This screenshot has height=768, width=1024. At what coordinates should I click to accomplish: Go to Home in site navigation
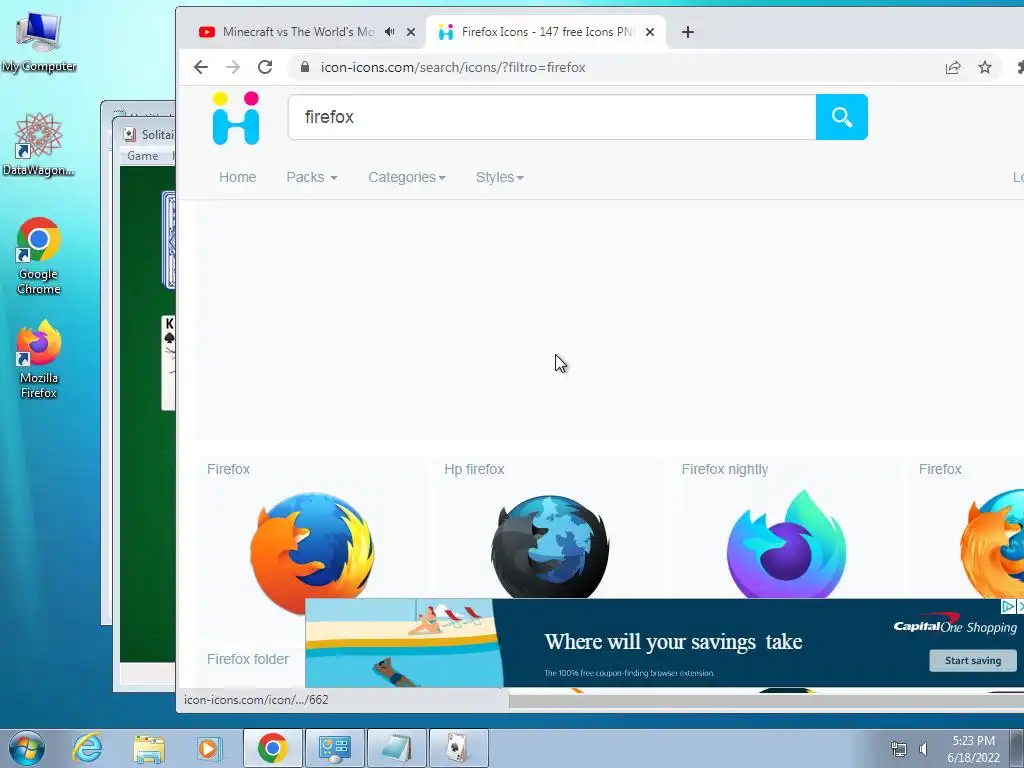click(x=238, y=177)
